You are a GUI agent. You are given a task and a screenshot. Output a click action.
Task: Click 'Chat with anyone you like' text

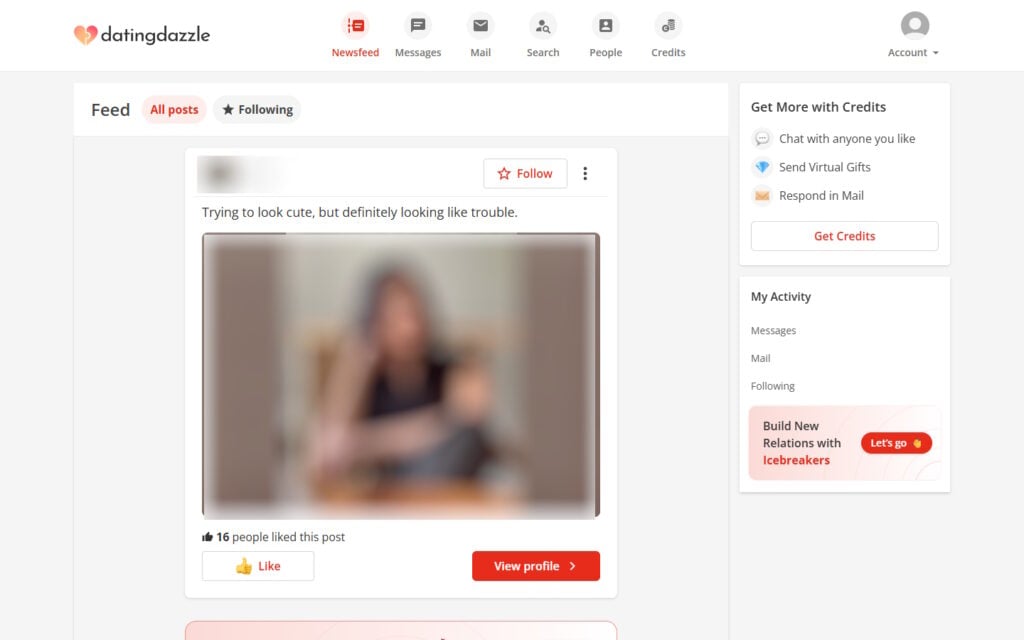[x=847, y=138]
